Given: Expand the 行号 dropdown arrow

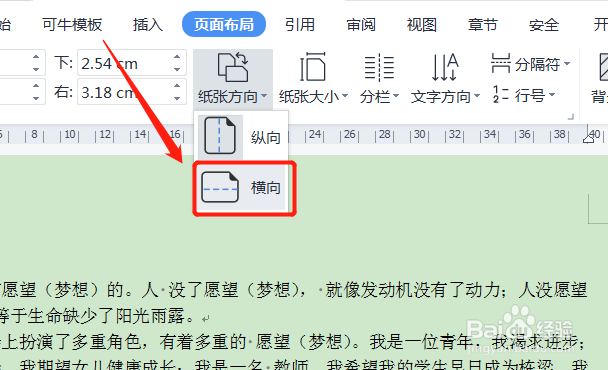Looking at the screenshot, I should [x=552, y=94].
